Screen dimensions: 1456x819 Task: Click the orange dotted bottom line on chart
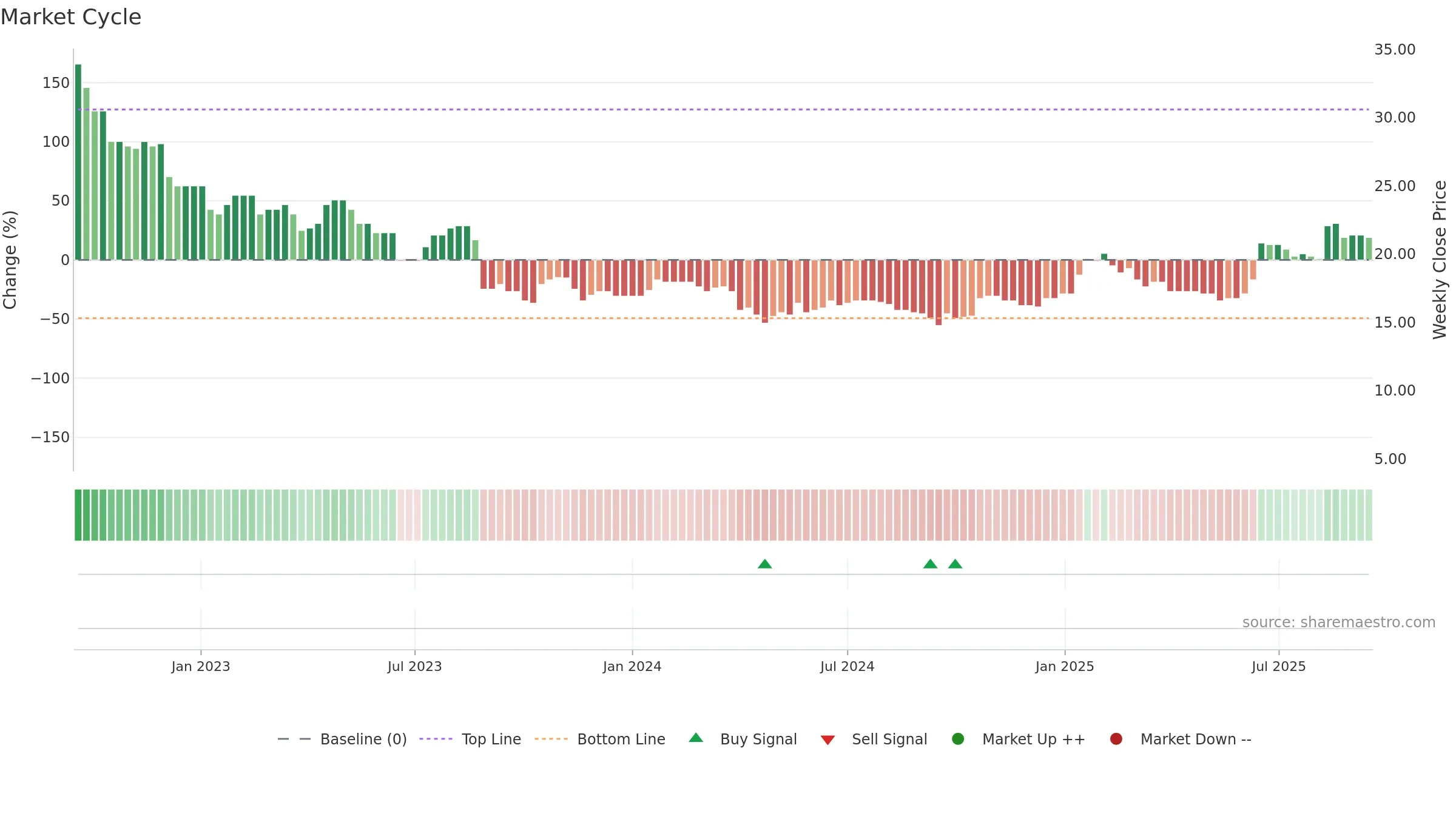[723, 318]
